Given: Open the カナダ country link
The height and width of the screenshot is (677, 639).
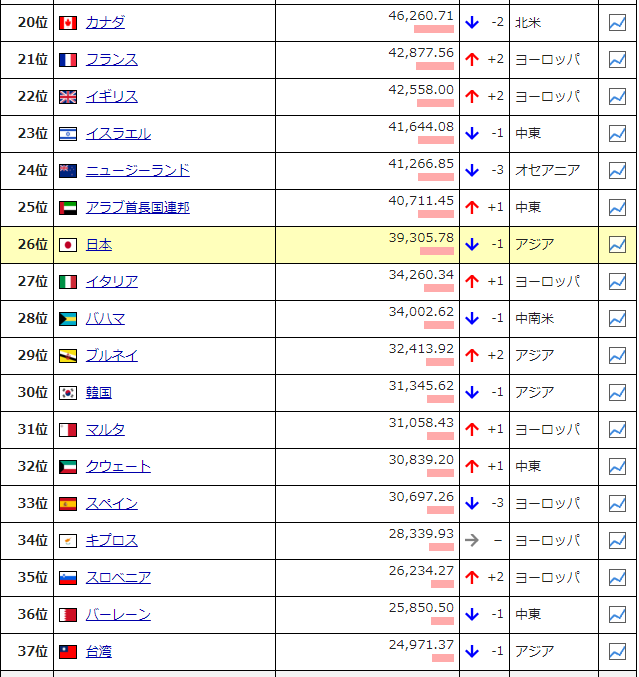Looking at the screenshot, I should [x=105, y=23].
